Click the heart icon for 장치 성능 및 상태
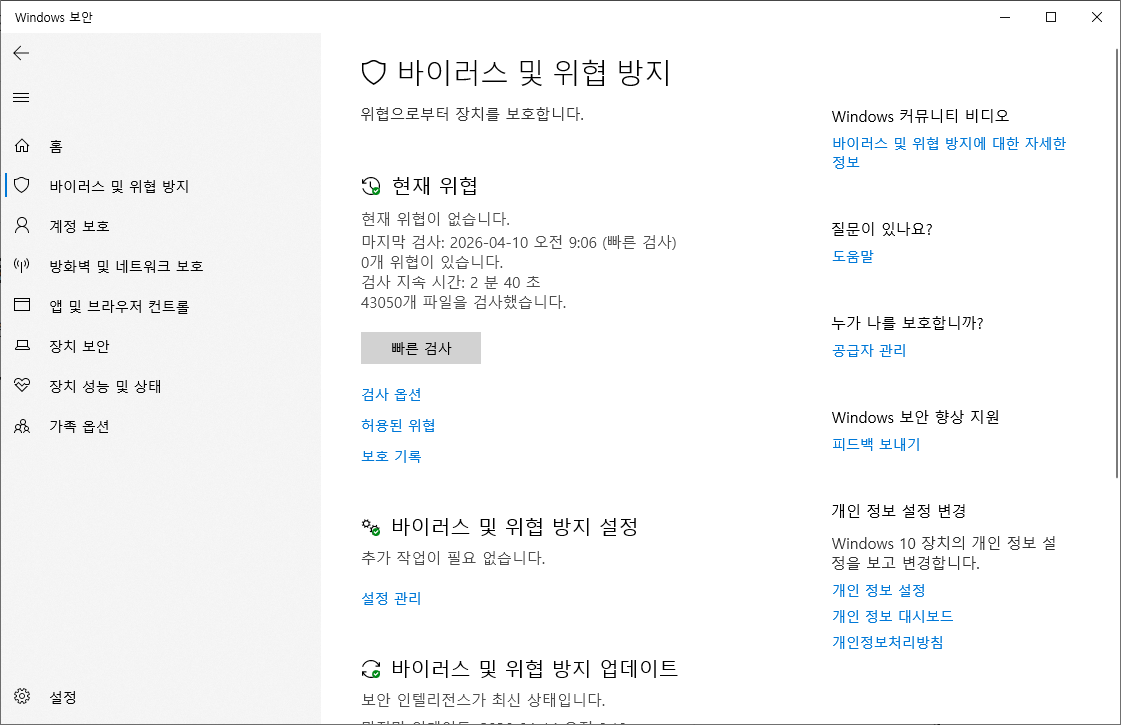Screen dimensions: 1121x725 click(x=22, y=385)
